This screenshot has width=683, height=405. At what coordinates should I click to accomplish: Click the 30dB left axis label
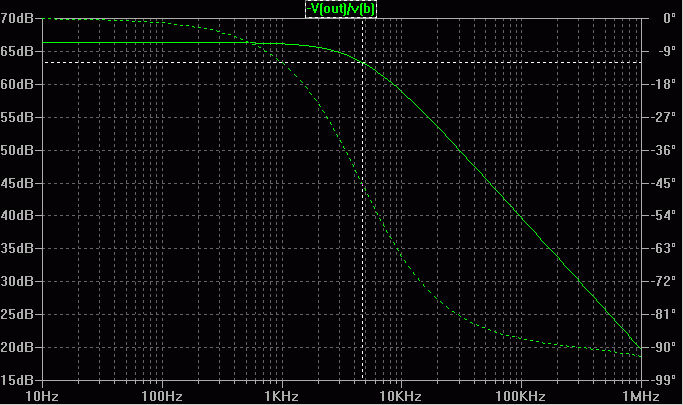17,281
